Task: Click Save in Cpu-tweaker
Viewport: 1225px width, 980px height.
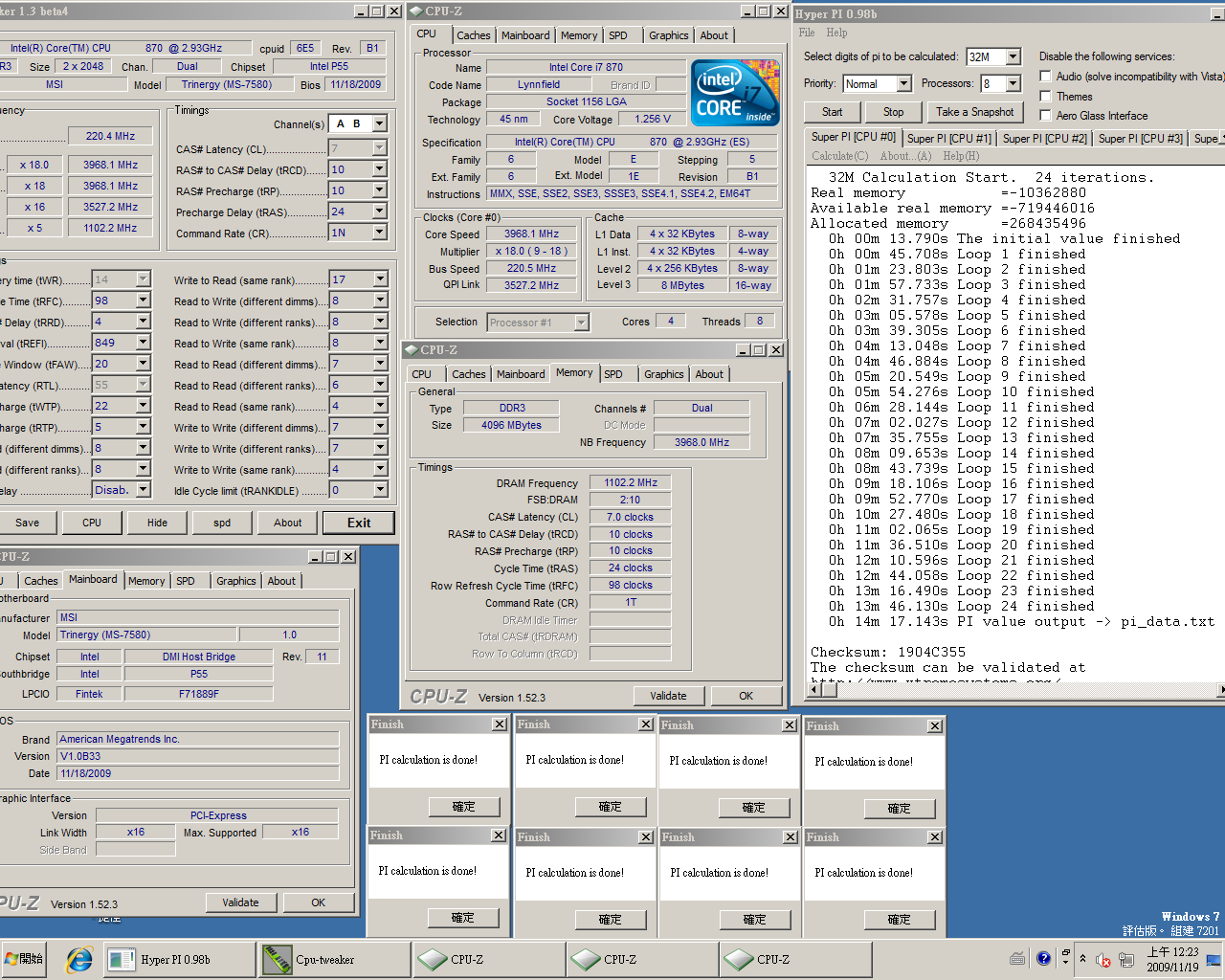Action: 27,523
